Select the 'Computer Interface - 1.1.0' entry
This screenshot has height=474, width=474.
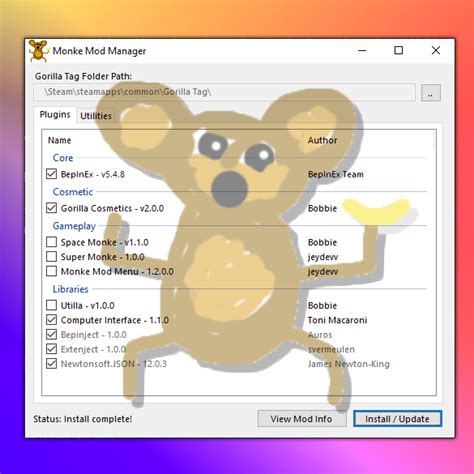[115, 320]
